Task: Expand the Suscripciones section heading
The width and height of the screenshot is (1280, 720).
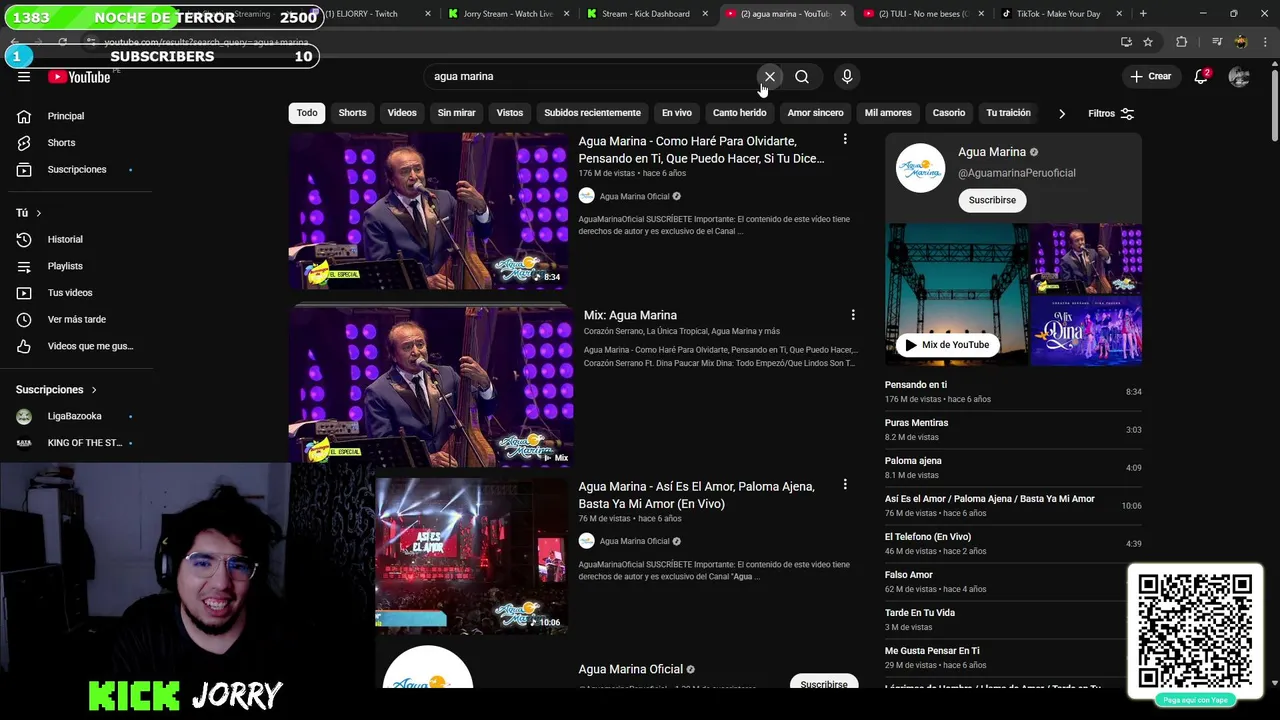Action: point(56,390)
